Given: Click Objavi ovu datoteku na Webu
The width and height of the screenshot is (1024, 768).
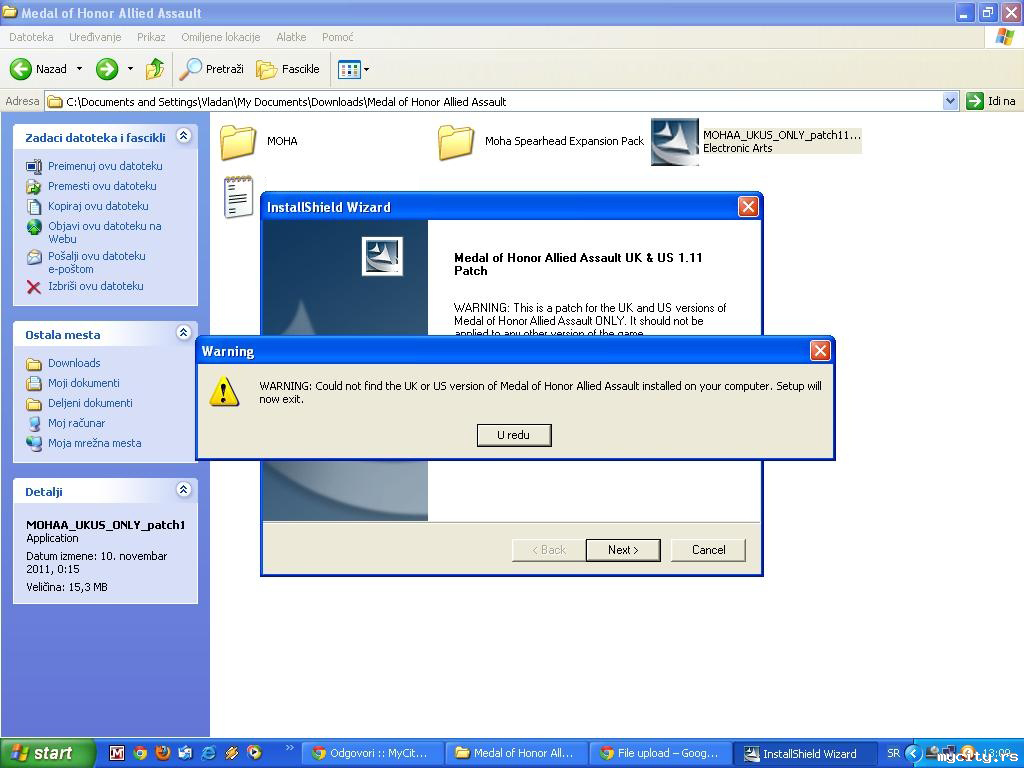Looking at the screenshot, I should pos(104,232).
